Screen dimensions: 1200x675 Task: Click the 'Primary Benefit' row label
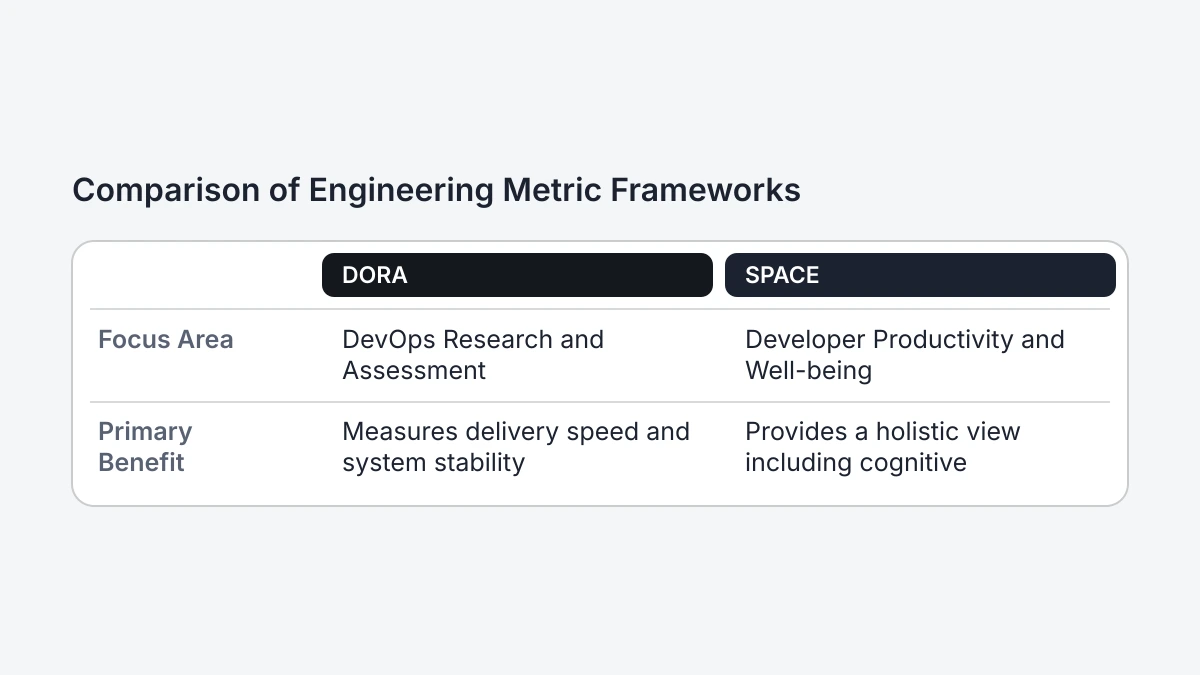[x=145, y=447]
